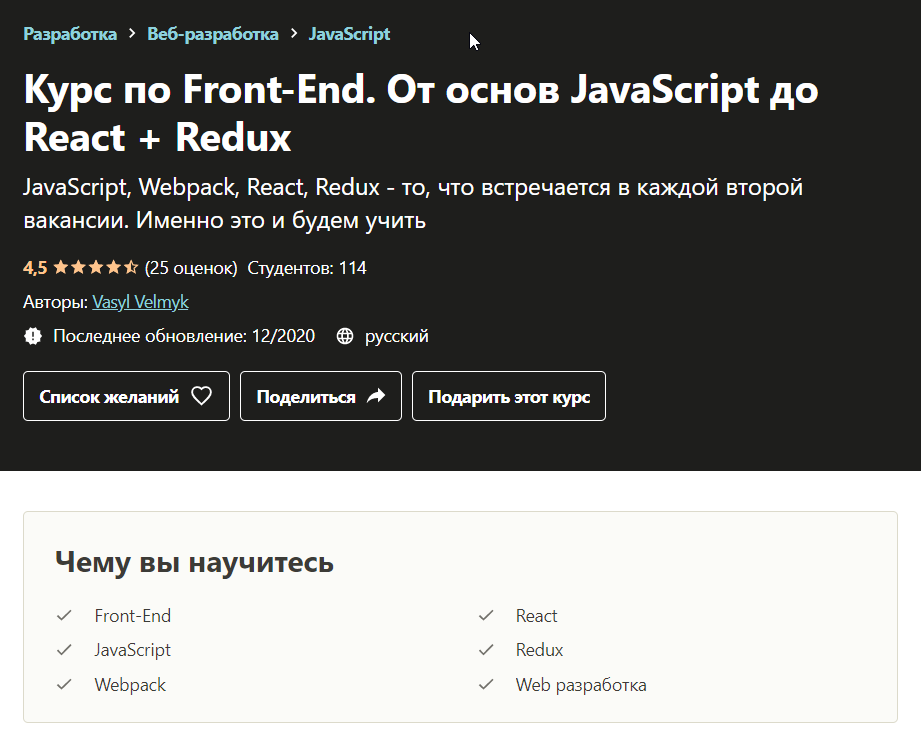Add course via Список желаний button
Image resolution: width=921 pixels, height=735 pixels.
126,396
